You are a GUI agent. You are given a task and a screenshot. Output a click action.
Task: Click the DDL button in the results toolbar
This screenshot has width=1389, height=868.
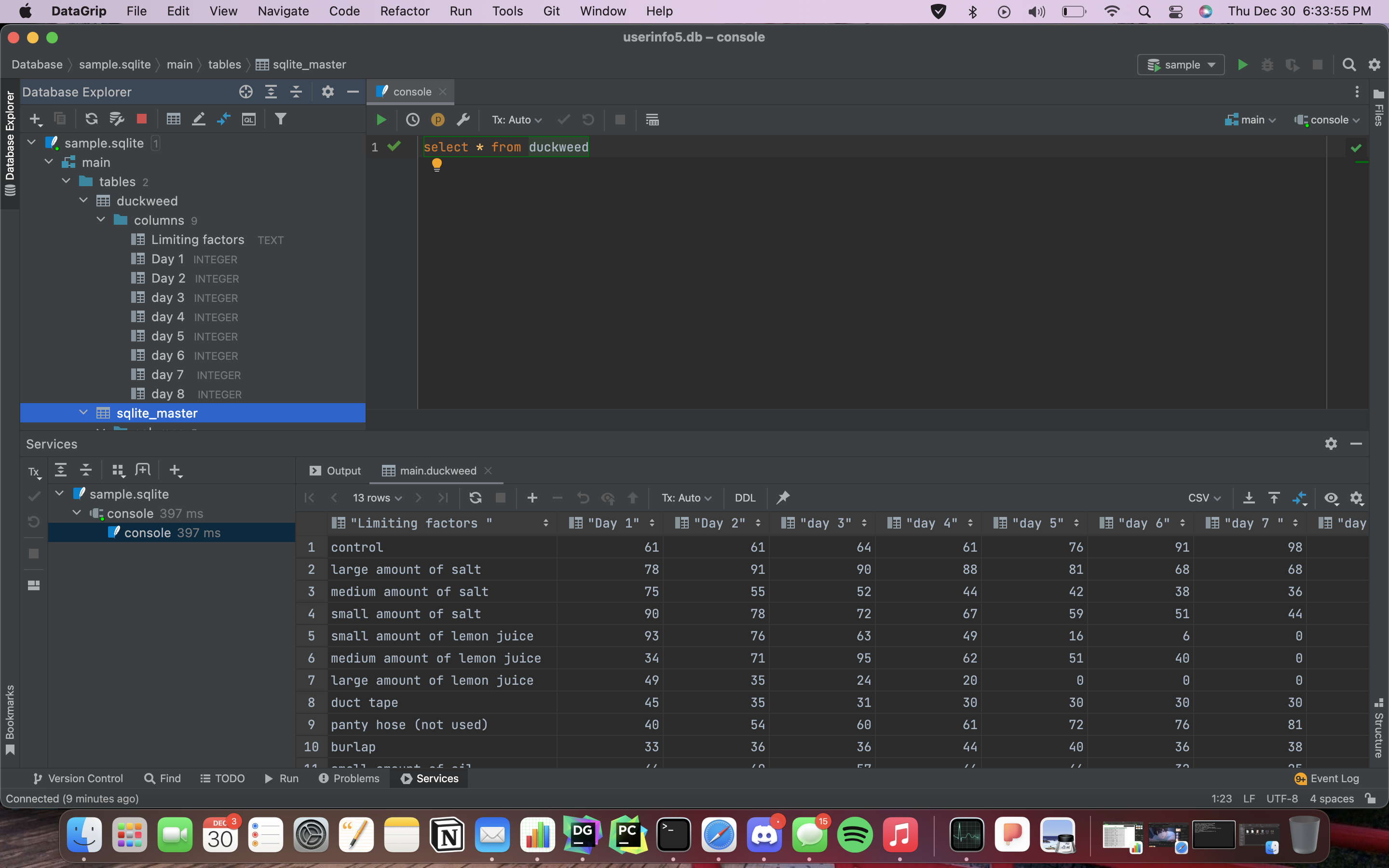coord(745,498)
